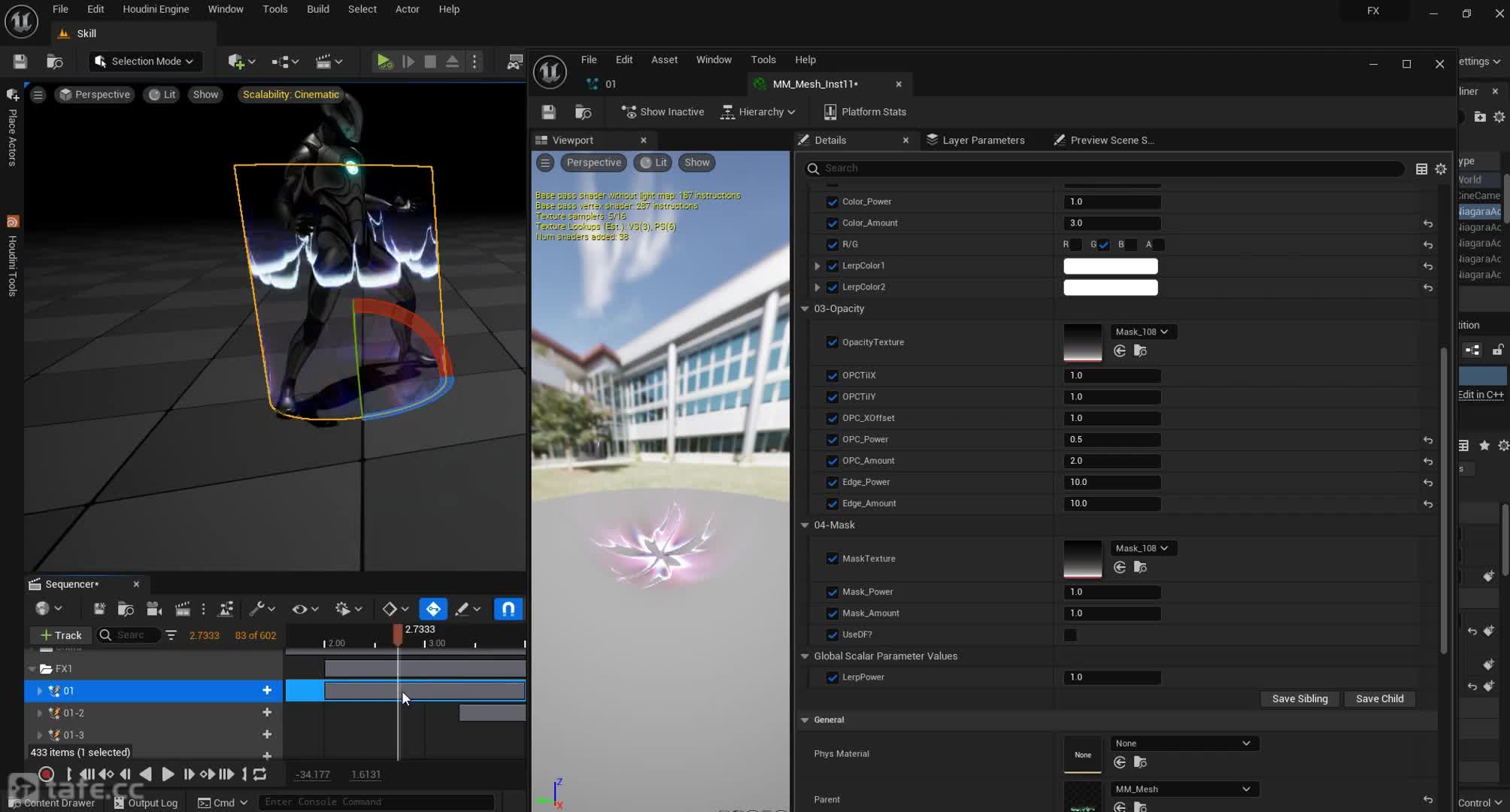Image resolution: width=1510 pixels, height=812 pixels.
Task: Collapse Global Scalar Parameter Values section
Action: coord(805,656)
